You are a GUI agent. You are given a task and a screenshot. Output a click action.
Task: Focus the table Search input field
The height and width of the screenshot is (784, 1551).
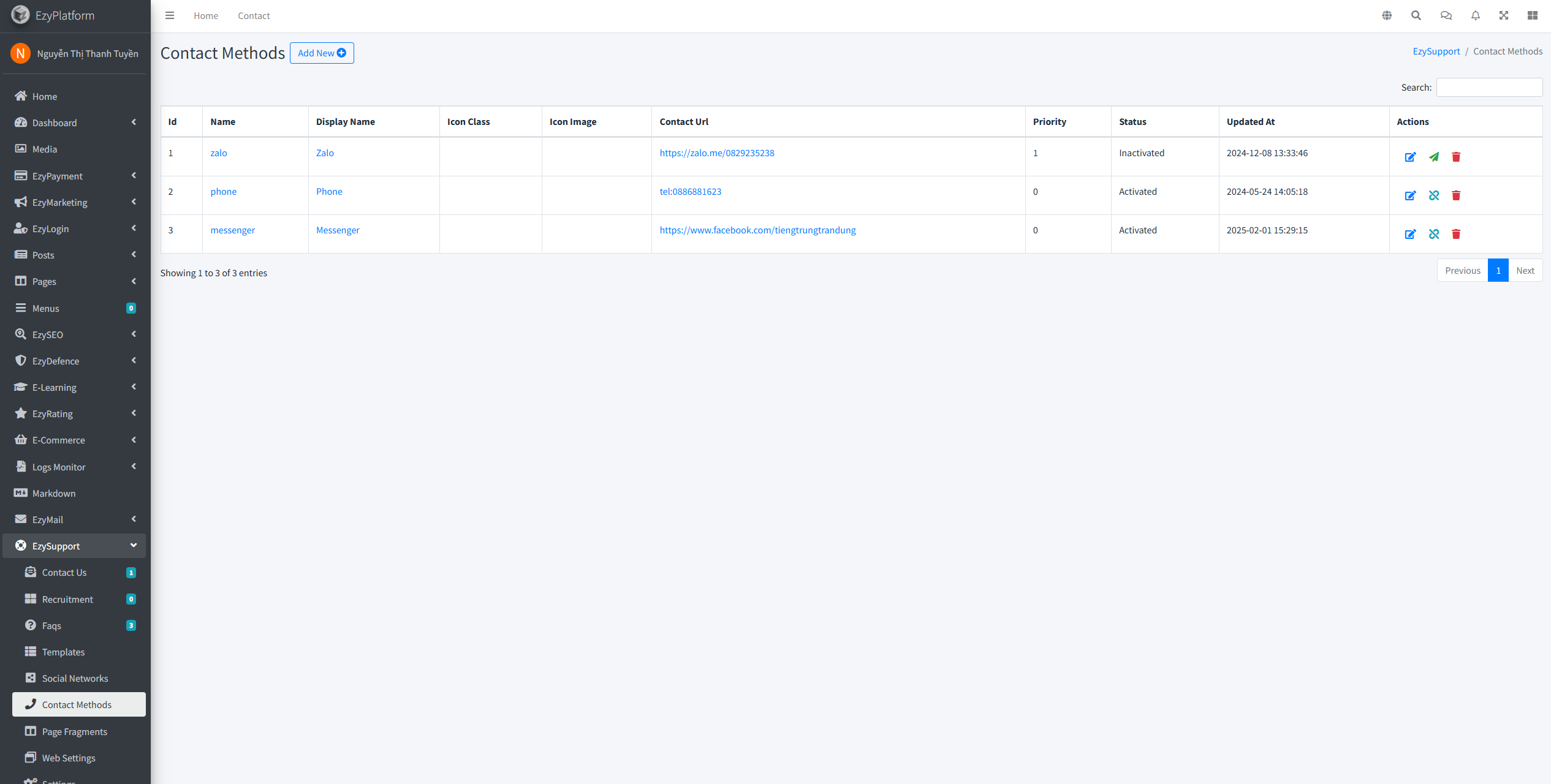tap(1488, 87)
